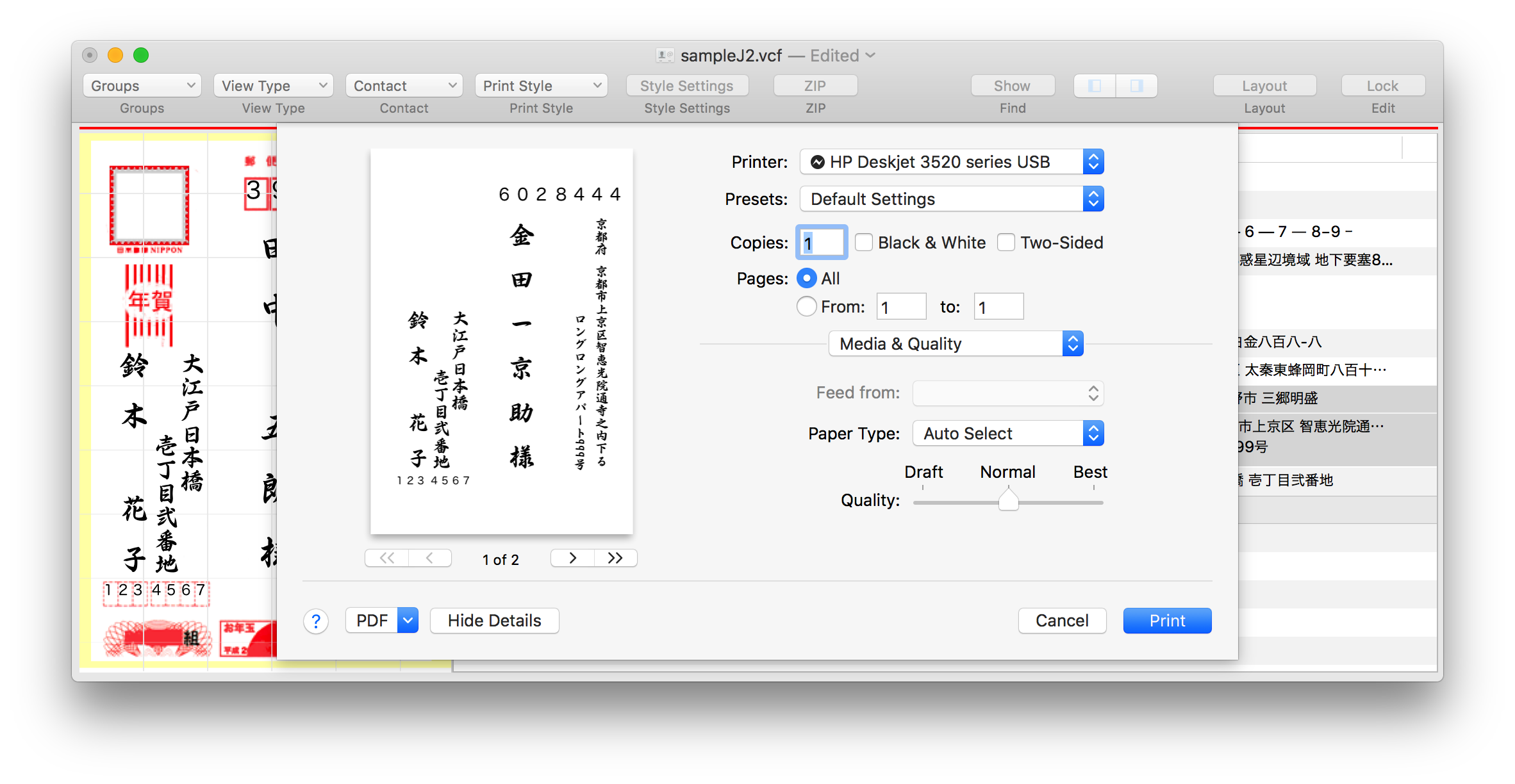Screen dimensions: 1515x784
Task: Go to next page in print preview
Action: pos(572,558)
